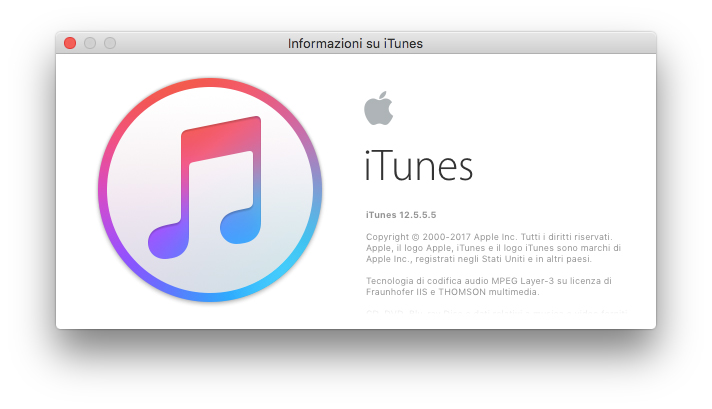712x409 pixels.
Task: Click the 'Copyright © 2000-2017 Apple Inc.' line
Action: 489,237
